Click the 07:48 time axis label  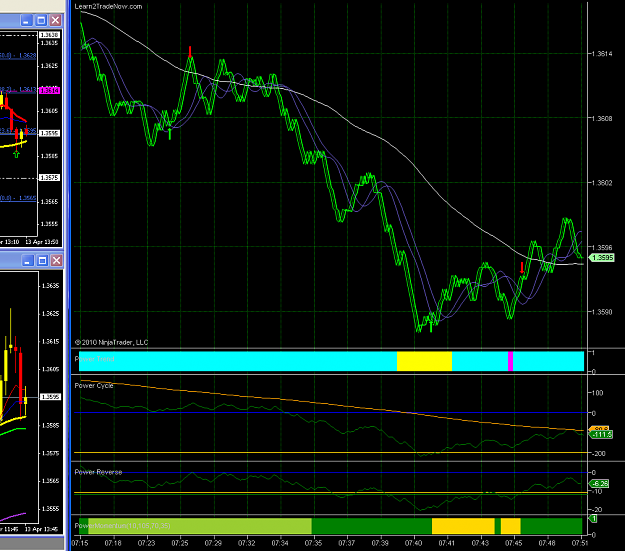click(546, 543)
